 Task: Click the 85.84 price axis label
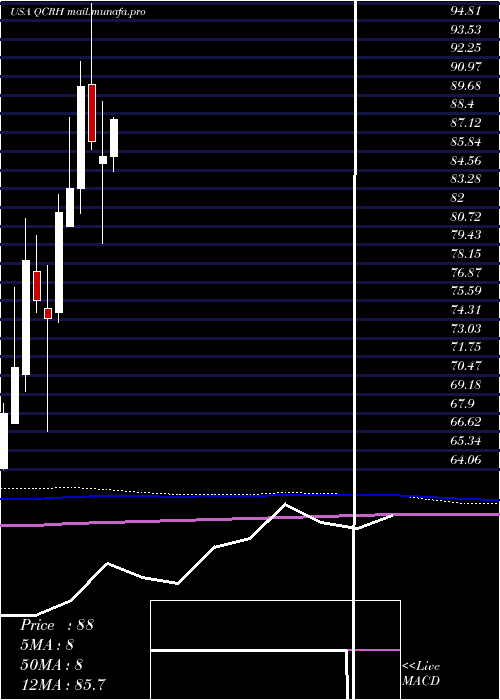point(466,142)
